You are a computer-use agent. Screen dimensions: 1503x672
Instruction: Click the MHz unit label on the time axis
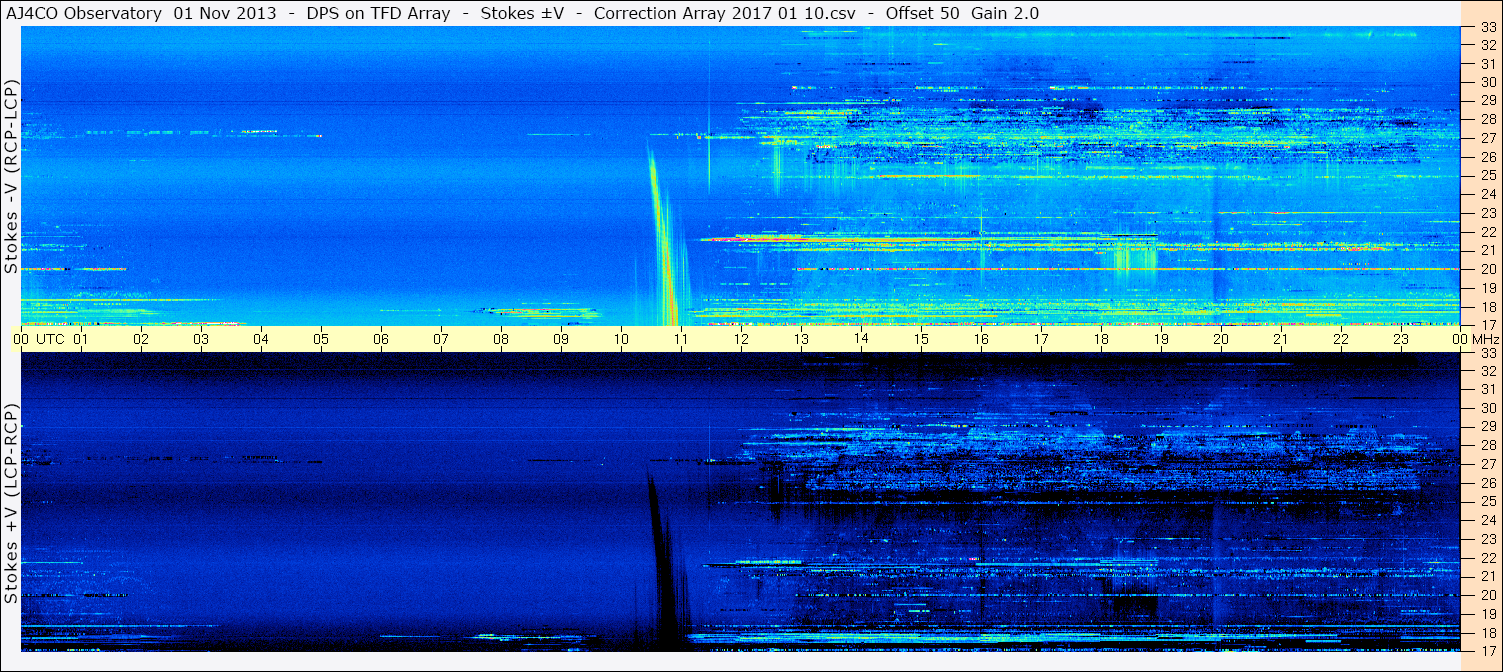coord(1482,339)
